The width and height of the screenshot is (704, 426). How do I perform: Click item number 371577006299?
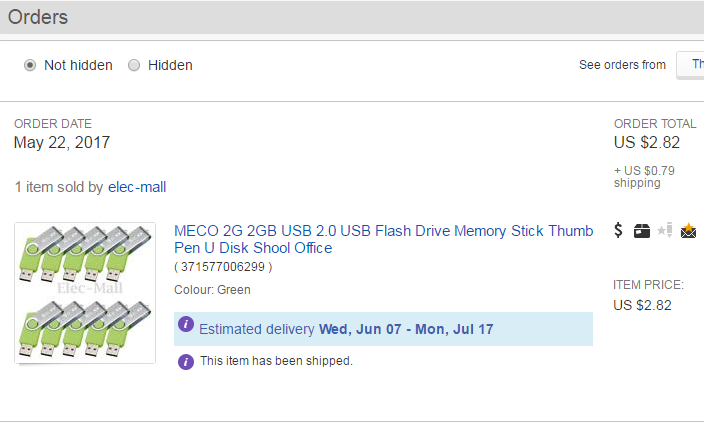point(223,267)
